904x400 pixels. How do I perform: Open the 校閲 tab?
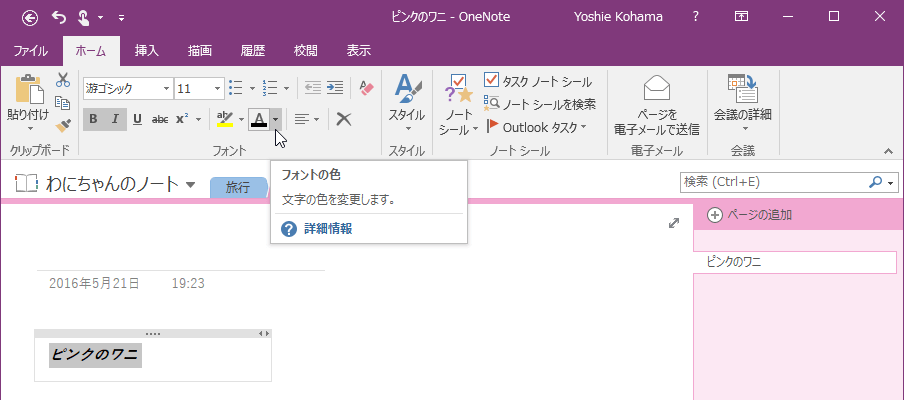point(306,51)
